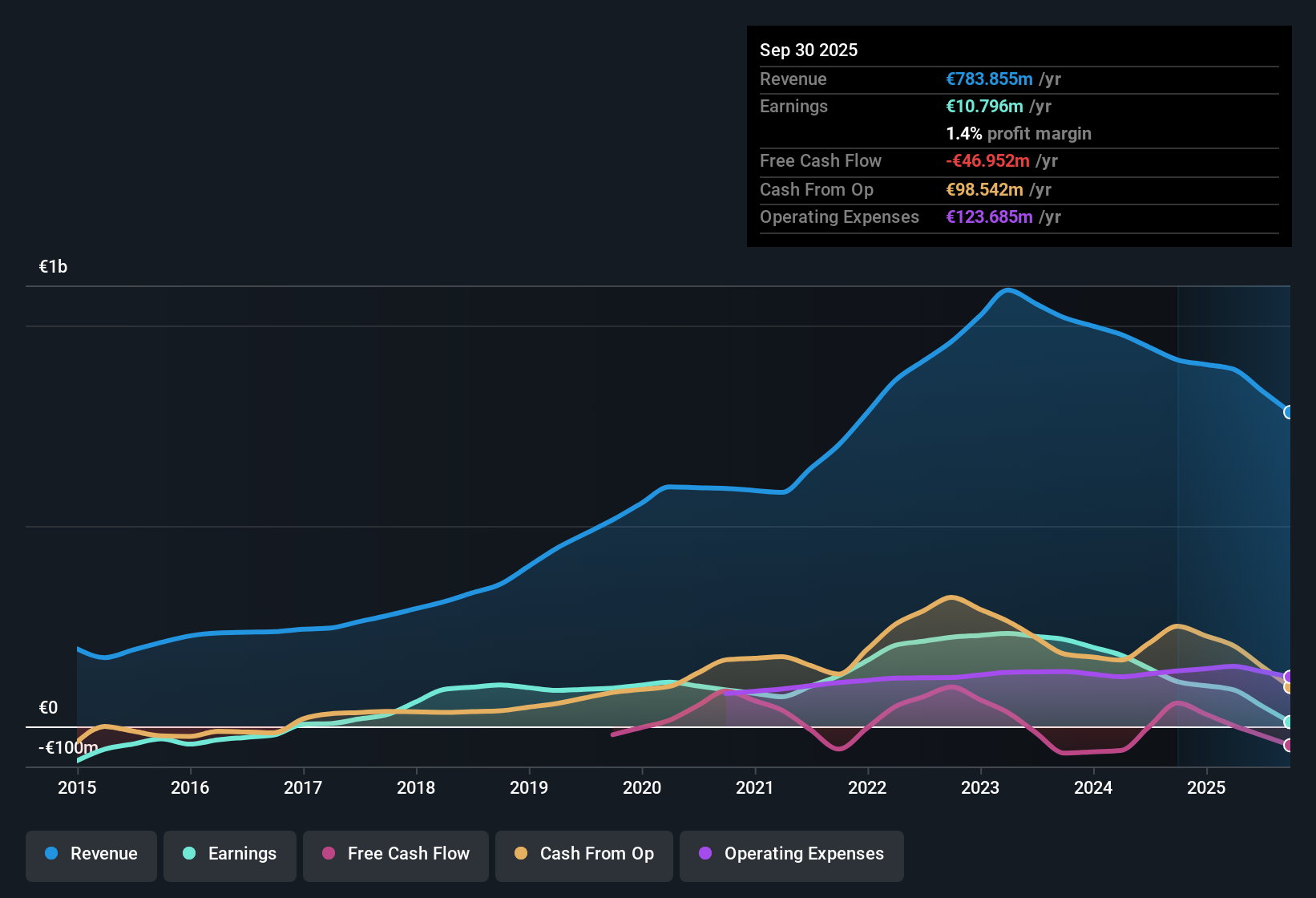Toggle the Earnings series visibility
This screenshot has width=1316, height=898.
pos(229,854)
